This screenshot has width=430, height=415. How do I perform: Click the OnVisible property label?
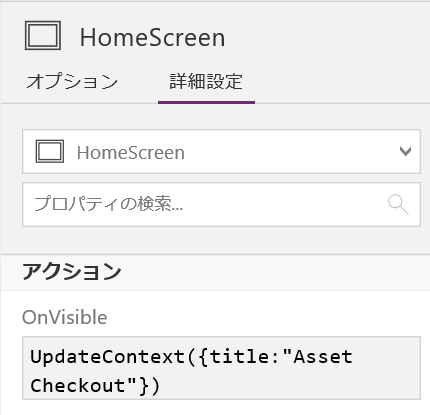pyautogui.click(x=65, y=317)
